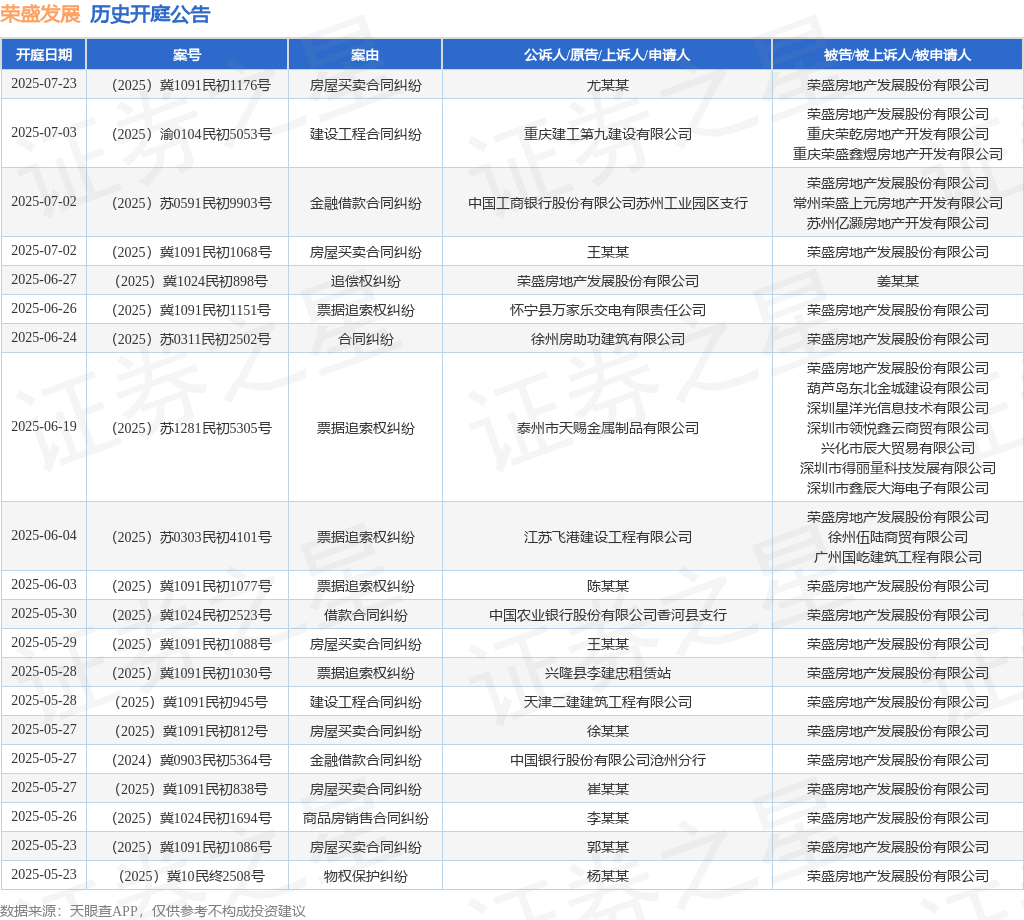Click case number (2025)冀1091民初1176号

coord(191,85)
